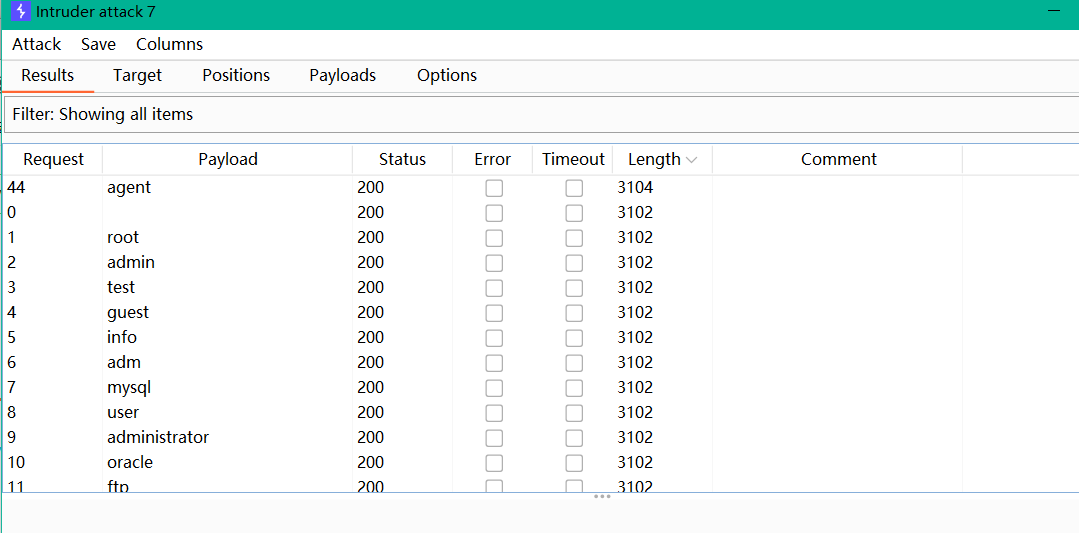Sort by the Error column header

[493, 160]
